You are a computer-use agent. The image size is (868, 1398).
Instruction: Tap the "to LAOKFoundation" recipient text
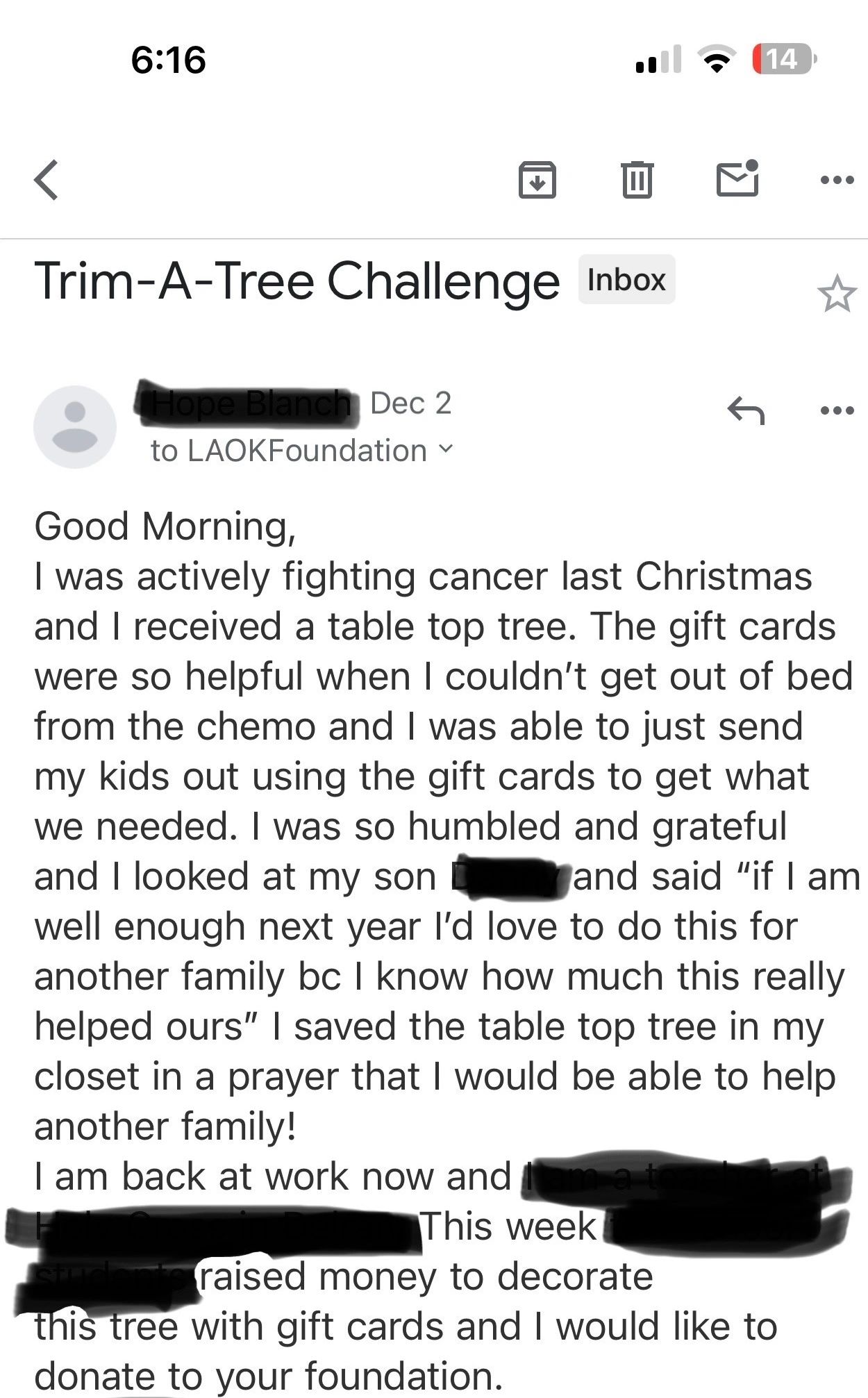coord(288,451)
